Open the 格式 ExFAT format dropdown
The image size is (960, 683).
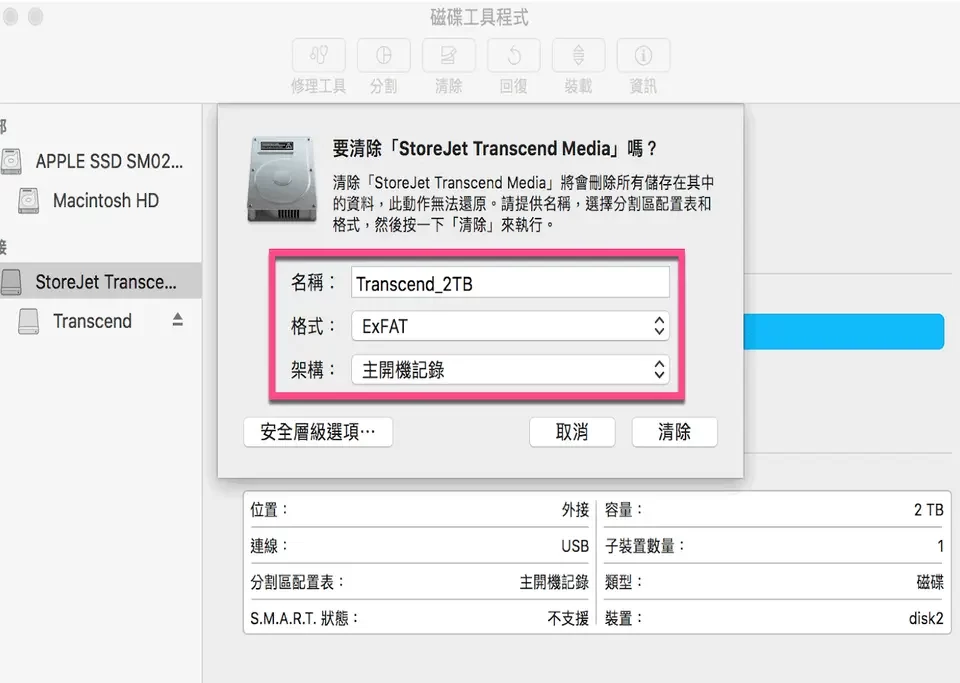(x=510, y=326)
